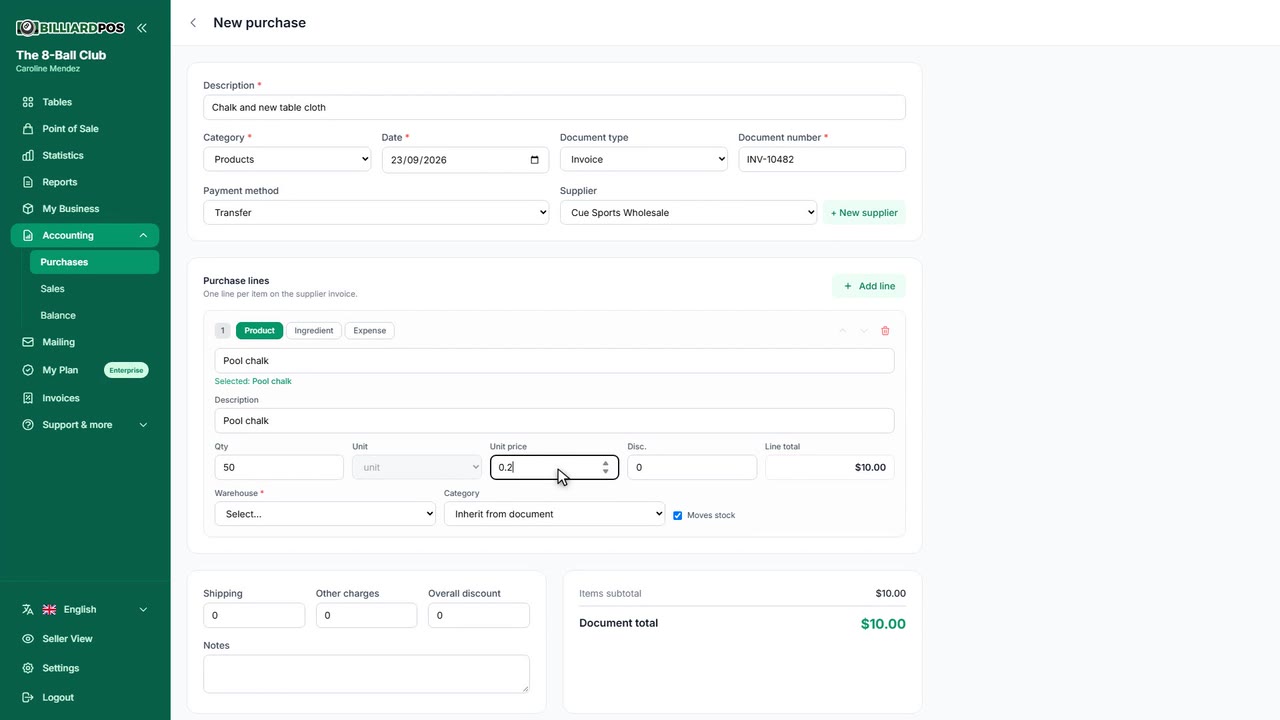Open Sales under Accounting
The height and width of the screenshot is (720, 1280).
click(94, 289)
